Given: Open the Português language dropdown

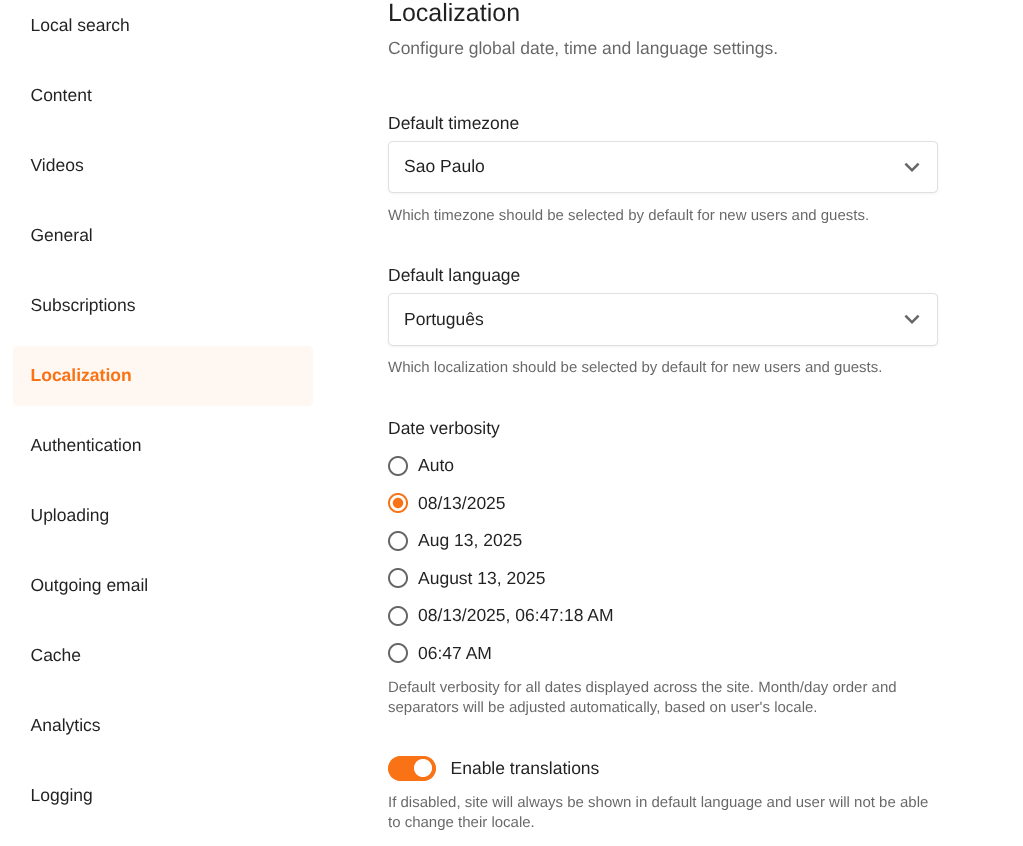Looking at the screenshot, I should pos(662,320).
